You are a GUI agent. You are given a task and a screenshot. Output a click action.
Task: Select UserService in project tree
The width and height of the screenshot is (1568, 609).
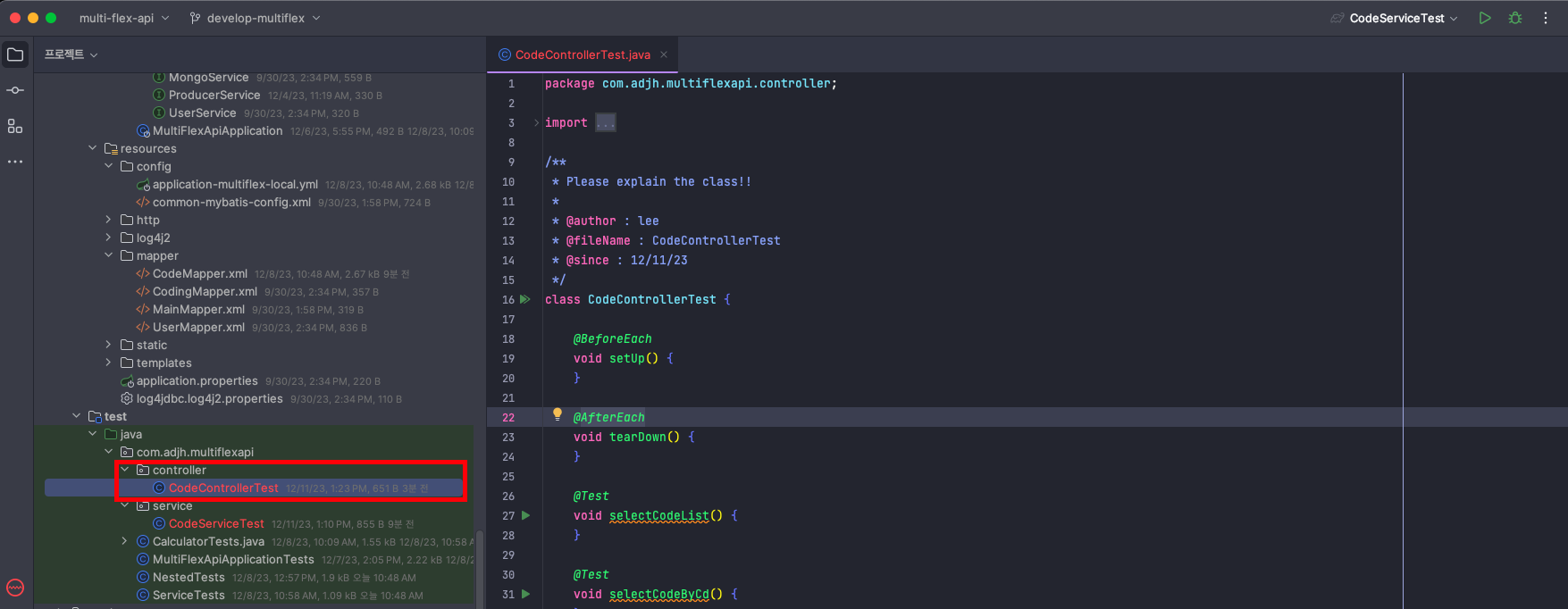coord(202,113)
